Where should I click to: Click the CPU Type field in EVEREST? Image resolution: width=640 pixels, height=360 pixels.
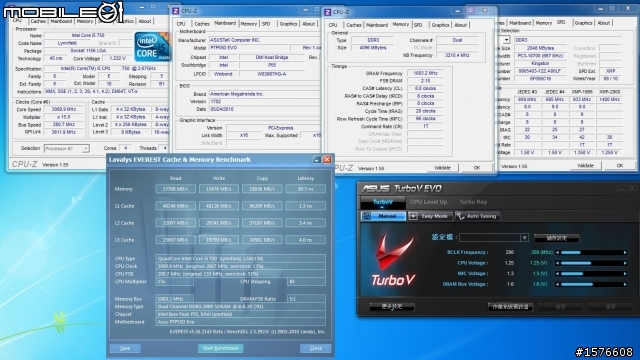click(240, 258)
